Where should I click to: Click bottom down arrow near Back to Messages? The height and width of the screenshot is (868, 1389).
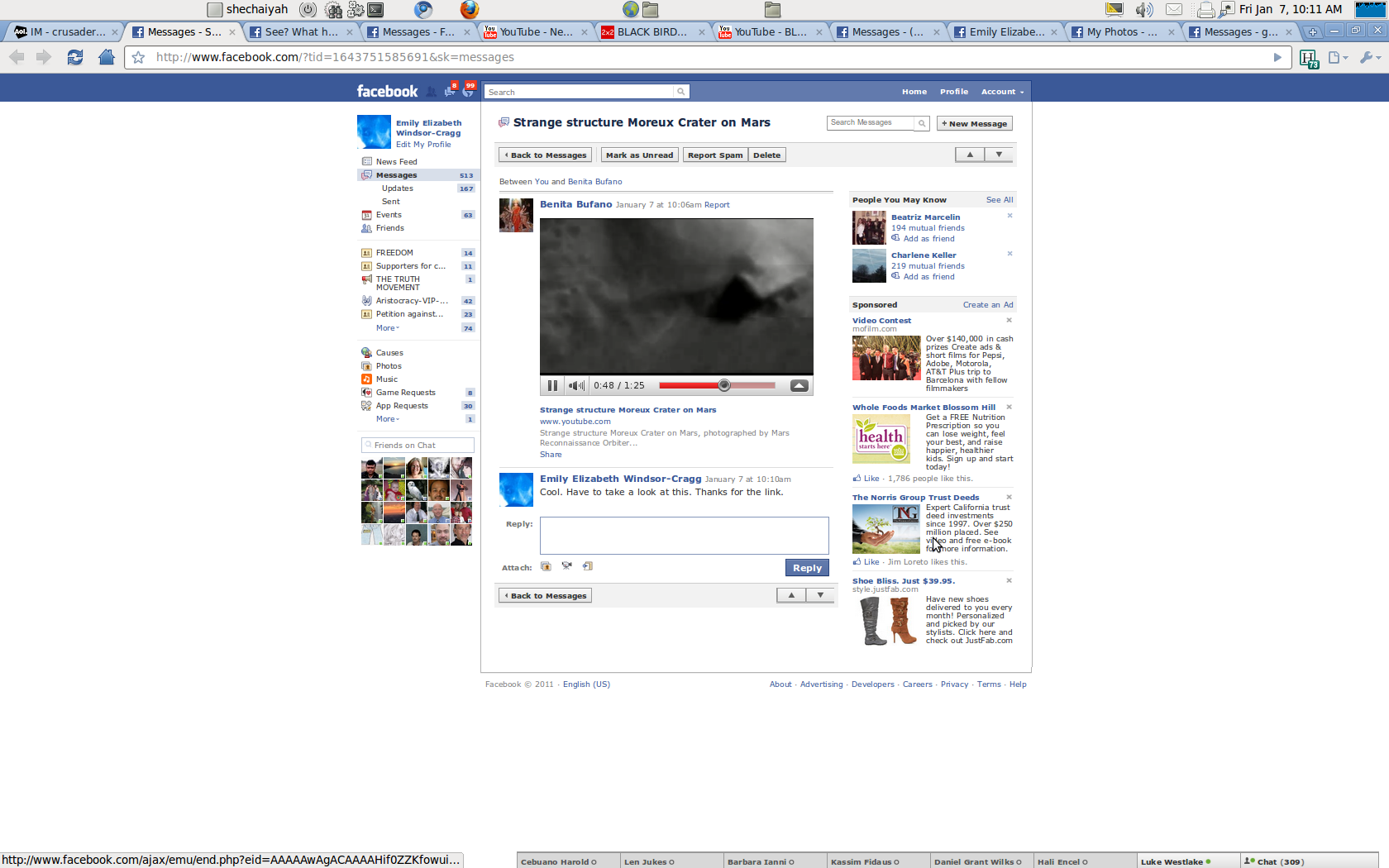point(820,595)
